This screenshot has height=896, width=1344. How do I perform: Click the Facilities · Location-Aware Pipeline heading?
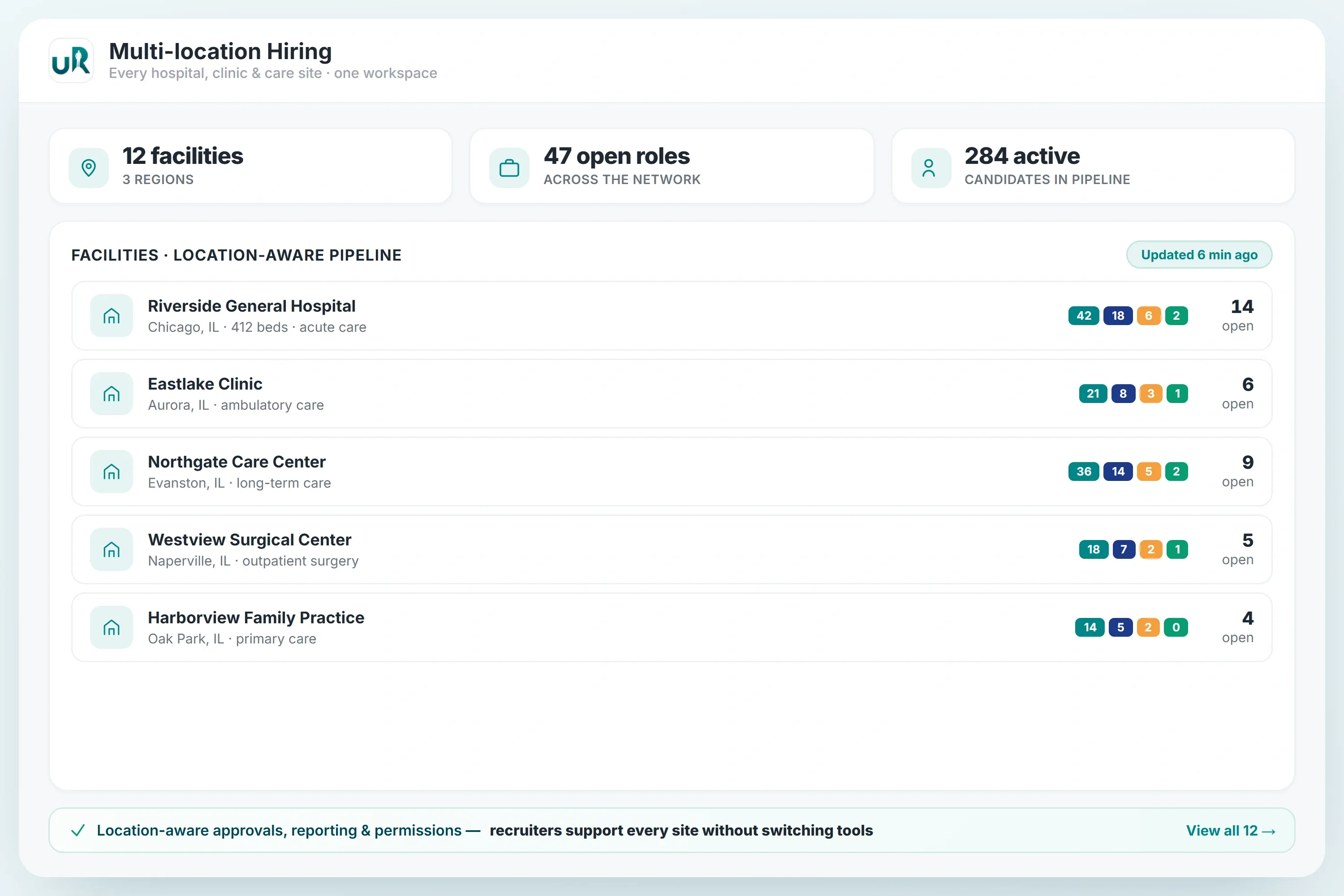coord(236,255)
